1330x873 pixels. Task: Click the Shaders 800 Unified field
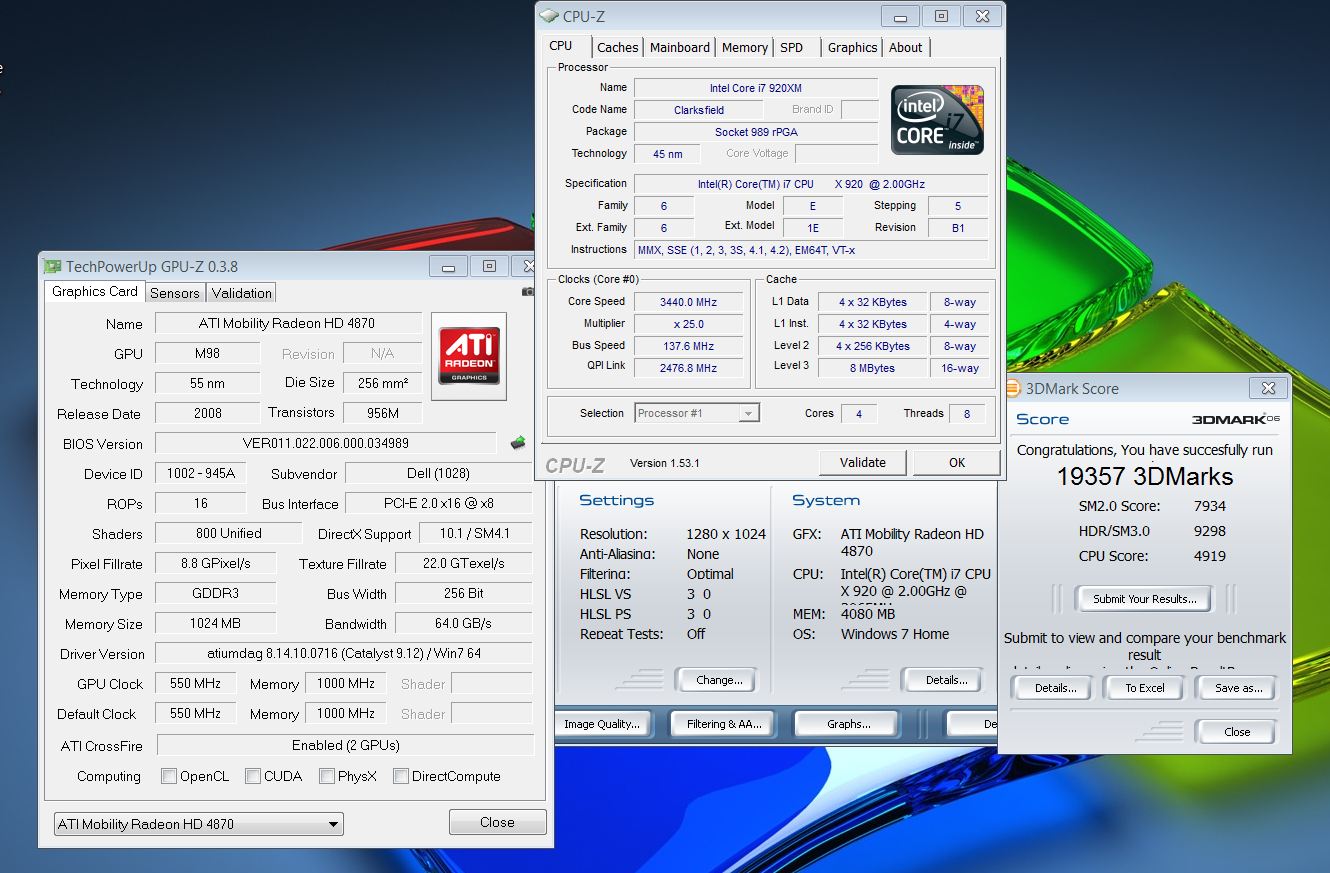point(228,533)
